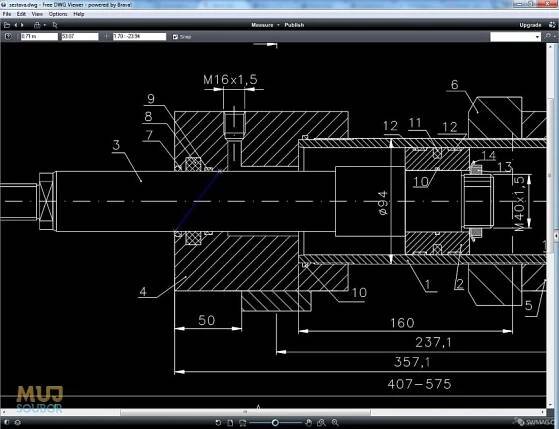Click the vertical scrollbar up arrow
The width and height of the screenshot is (559, 429).
[550, 46]
